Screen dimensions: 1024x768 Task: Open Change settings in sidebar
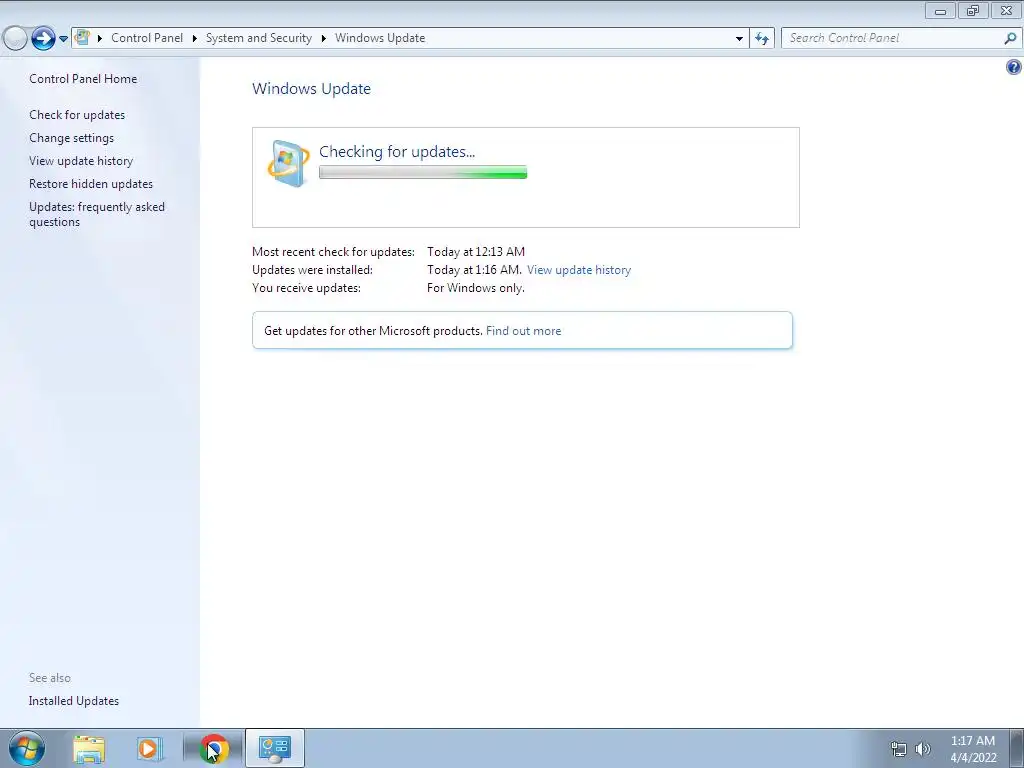pos(71,138)
